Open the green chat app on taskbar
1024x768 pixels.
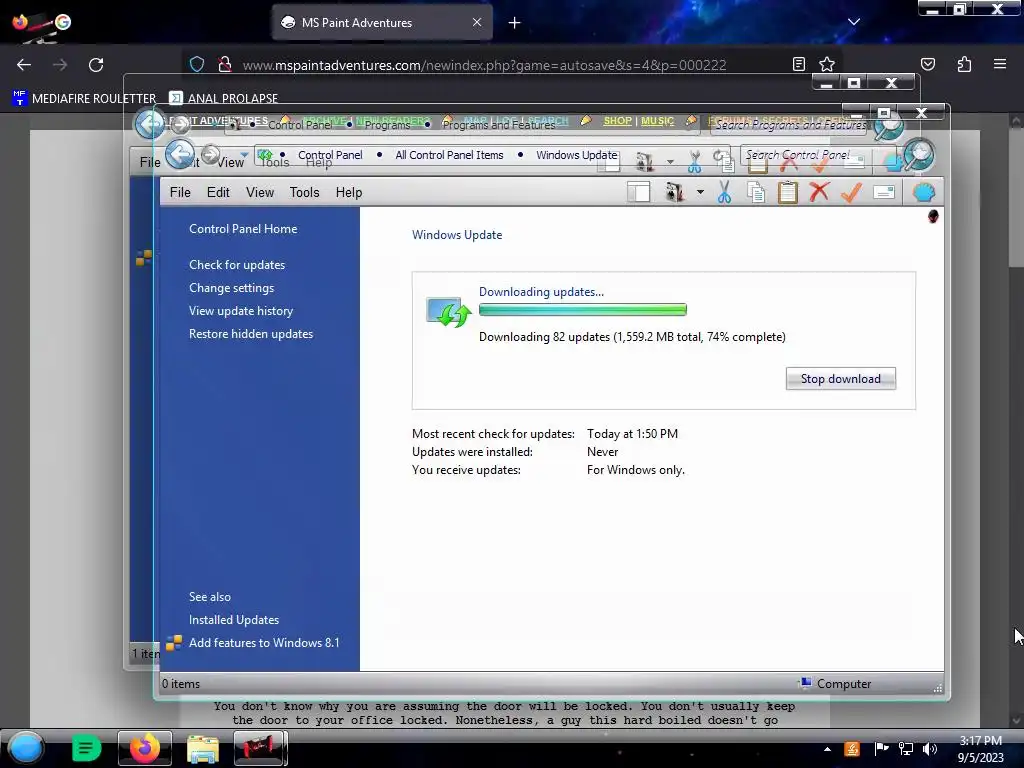point(86,748)
